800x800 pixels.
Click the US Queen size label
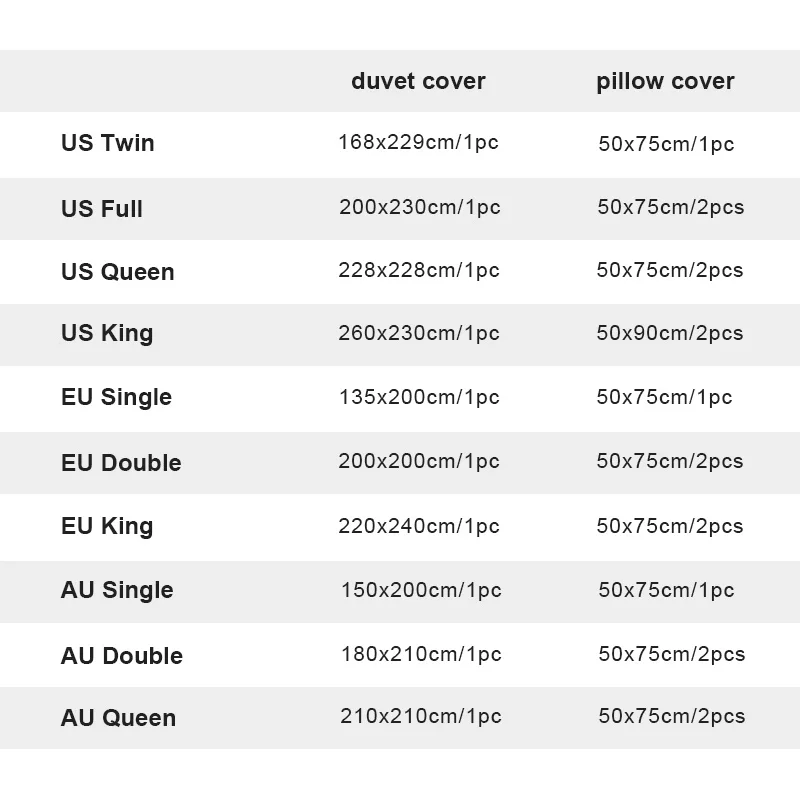118,272
